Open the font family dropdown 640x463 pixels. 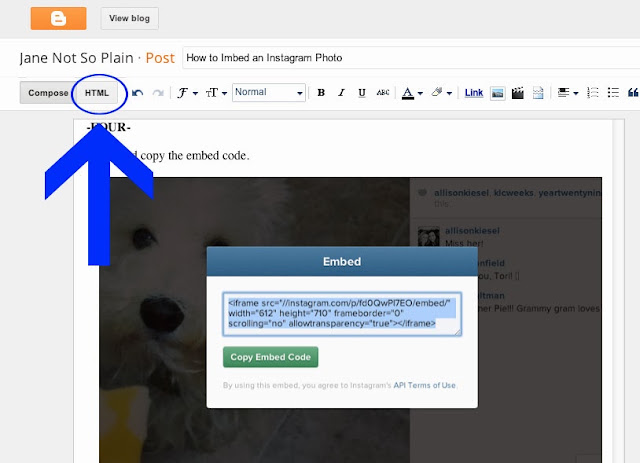[x=187, y=93]
